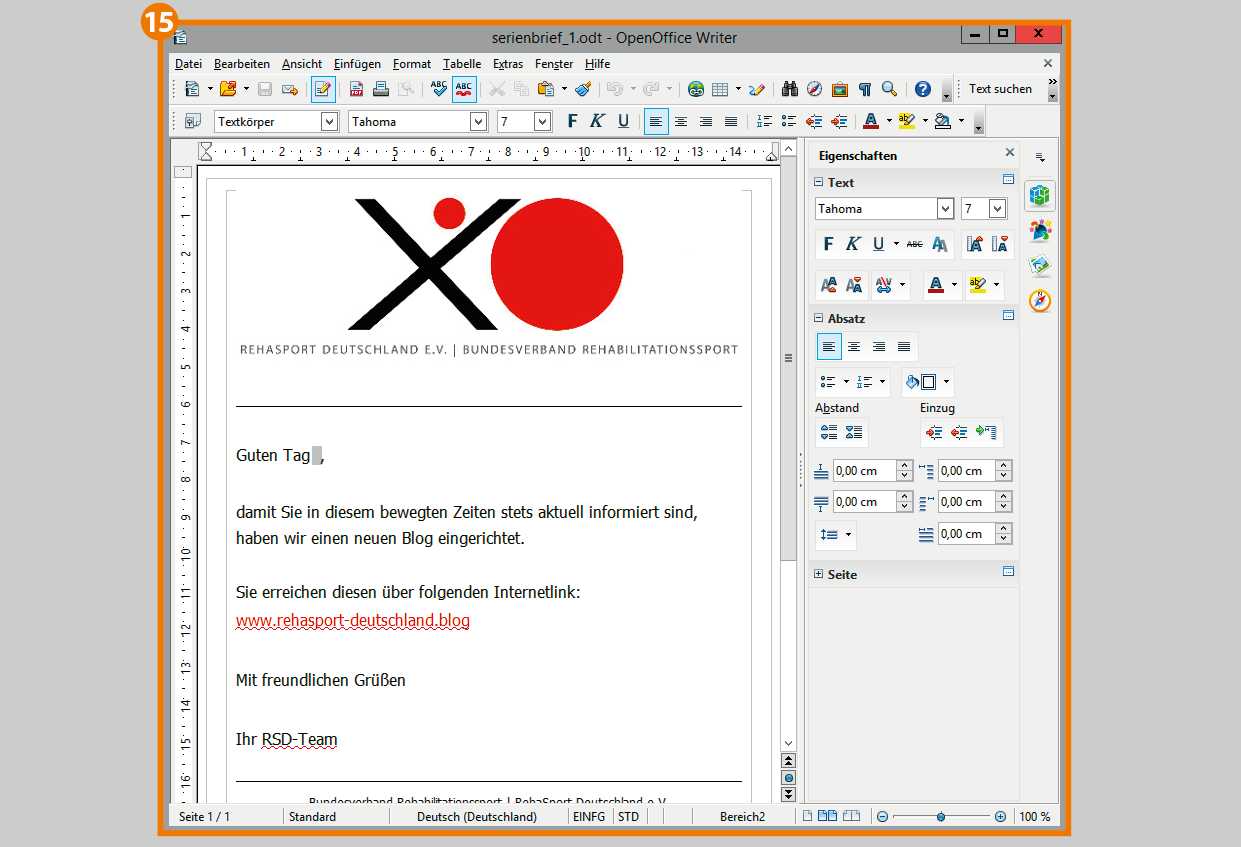Viewport: 1241px width, 847px height.
Task: Click the Hyperlink globe icon
Action: click(x=695, y=89)
